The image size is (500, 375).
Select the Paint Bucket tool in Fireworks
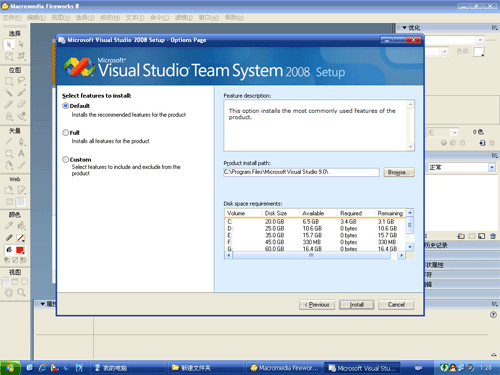(21, 226)
